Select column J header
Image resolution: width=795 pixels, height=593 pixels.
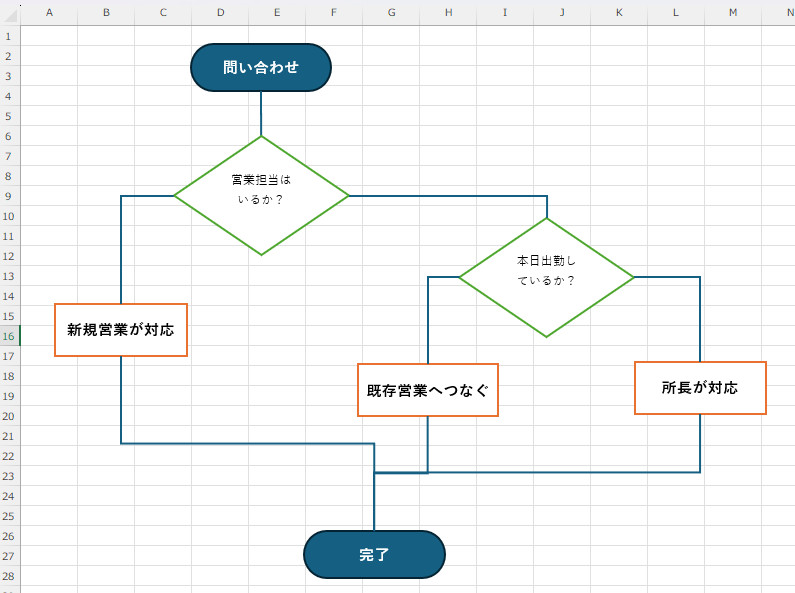(x=562, y=12)
